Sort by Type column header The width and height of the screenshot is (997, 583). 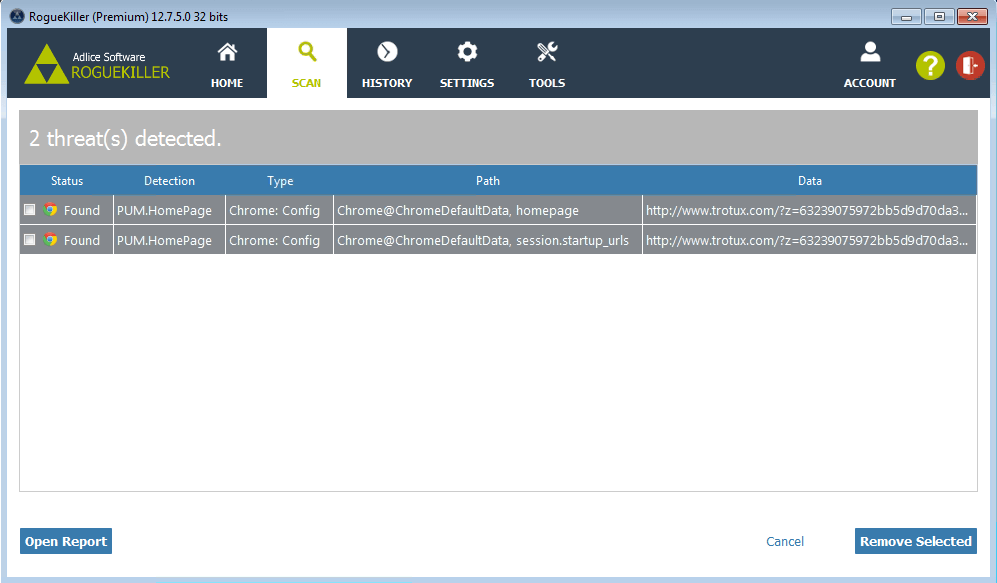pos(280,181)
